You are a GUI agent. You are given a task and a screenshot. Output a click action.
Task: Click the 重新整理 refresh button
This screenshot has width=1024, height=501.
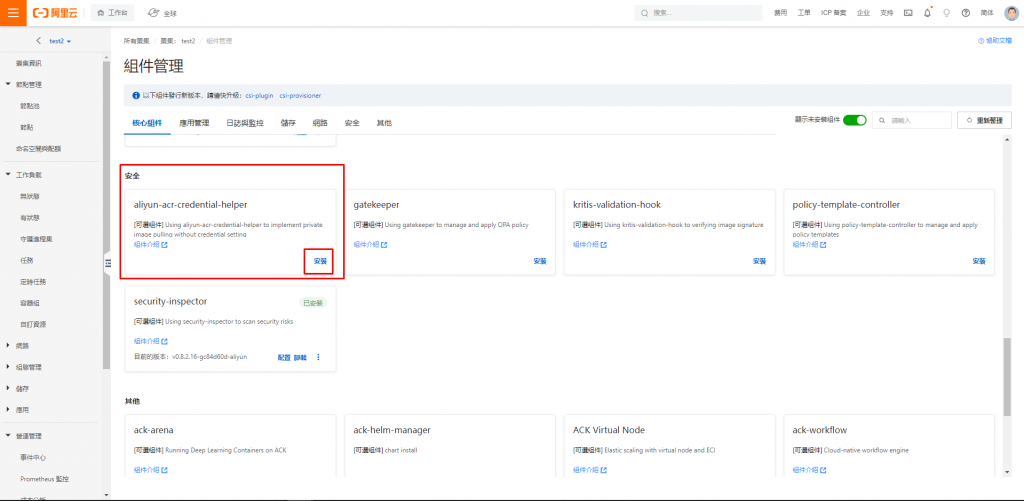(x=984, y=120)
